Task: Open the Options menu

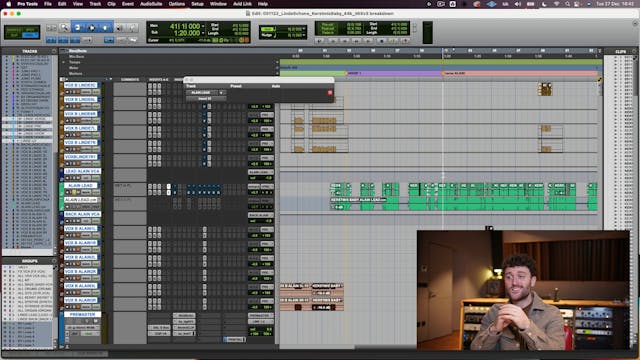Action: tap(177, 4)
